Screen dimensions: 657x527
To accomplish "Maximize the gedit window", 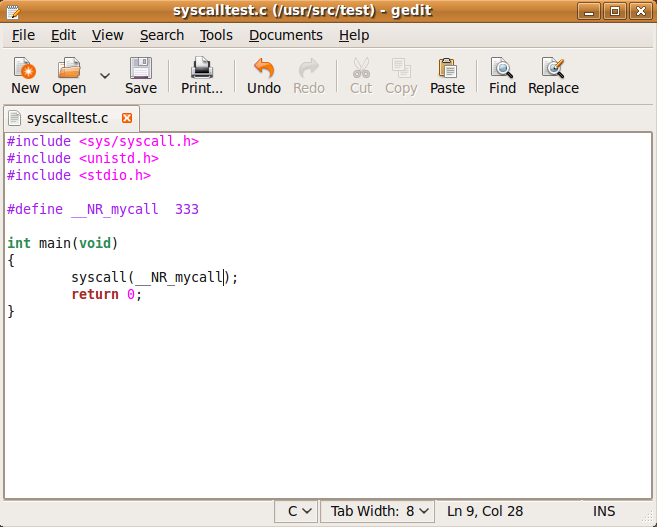I will click(x=615, y=11).
